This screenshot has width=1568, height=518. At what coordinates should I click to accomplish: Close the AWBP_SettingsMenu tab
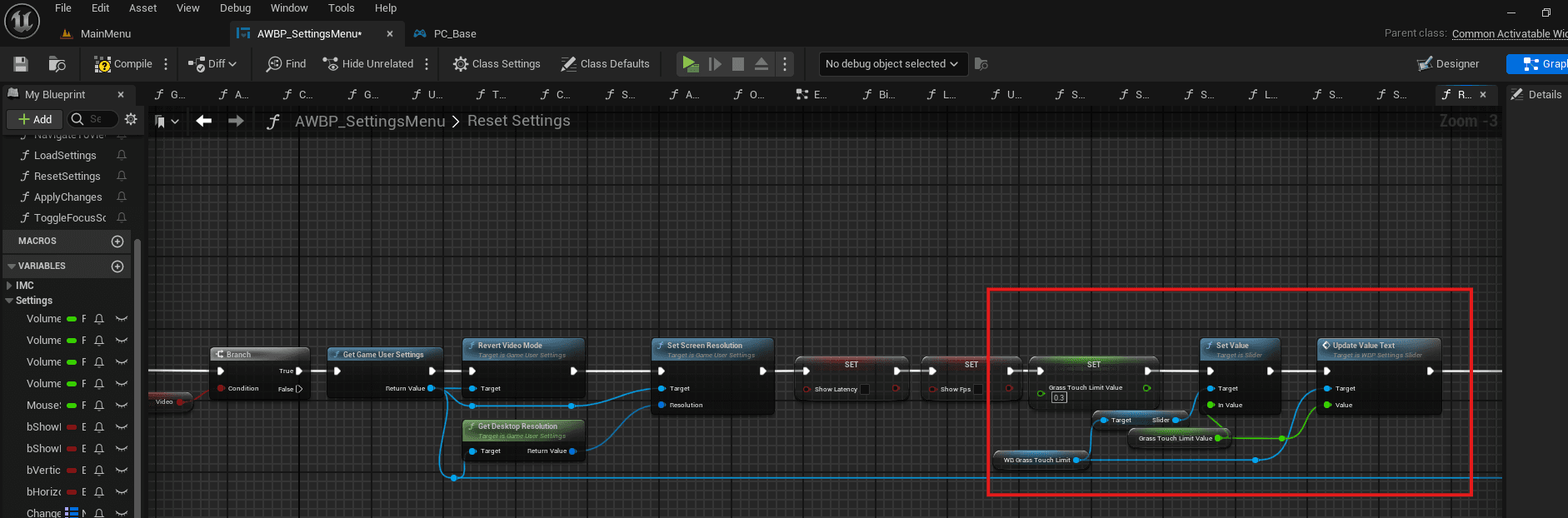[x=390, y=34]
